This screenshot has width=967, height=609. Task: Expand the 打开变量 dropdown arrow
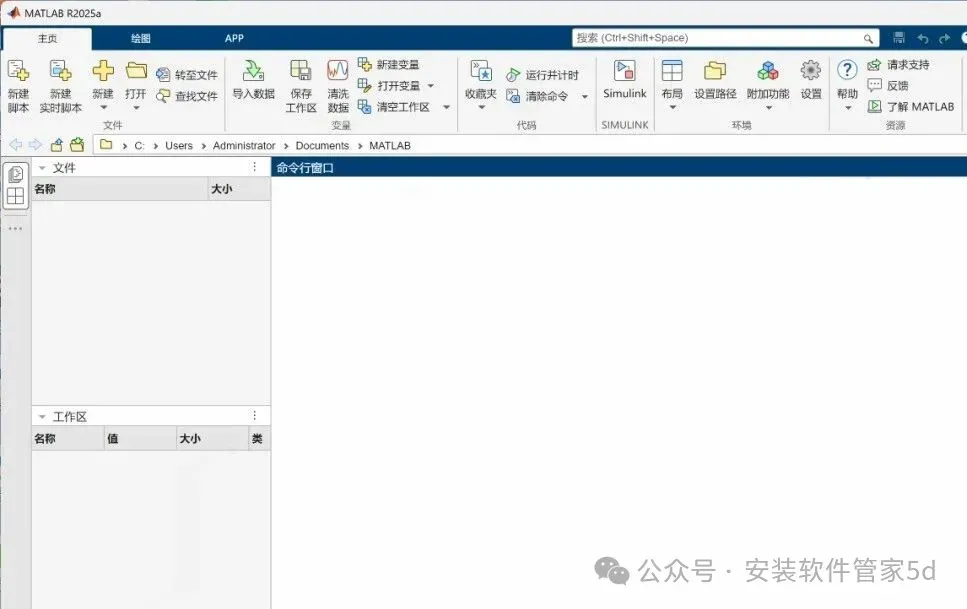(x=431, y=86)
